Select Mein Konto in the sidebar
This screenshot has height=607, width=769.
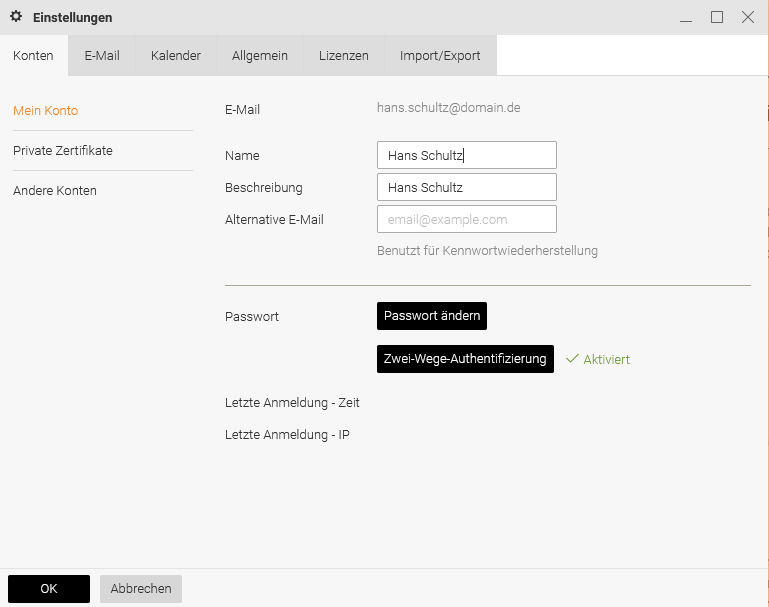pyautogui.click(x=46, y=111)
